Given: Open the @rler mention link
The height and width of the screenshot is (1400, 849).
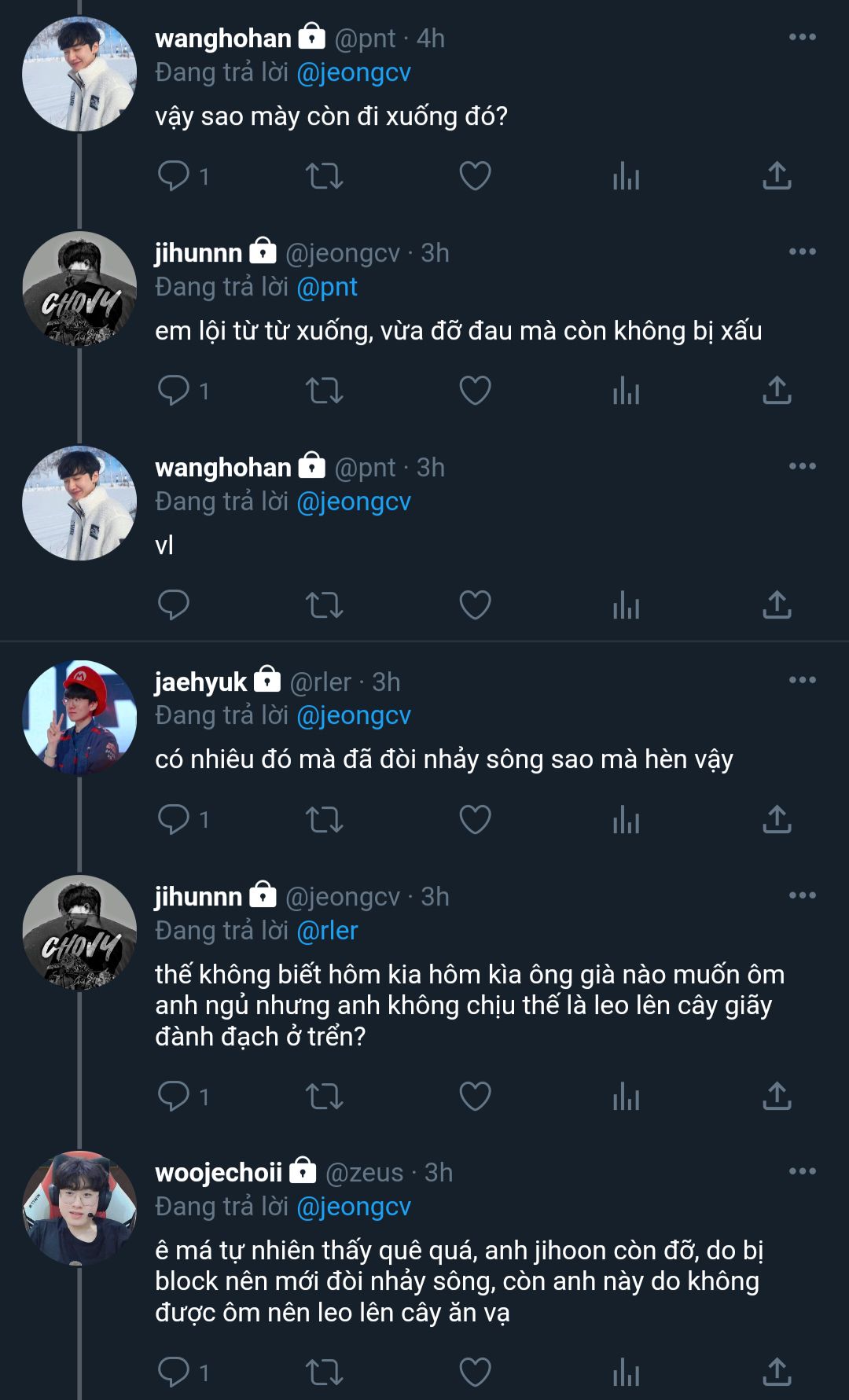Looking at the screenshot, I should [x=327, y=931].
